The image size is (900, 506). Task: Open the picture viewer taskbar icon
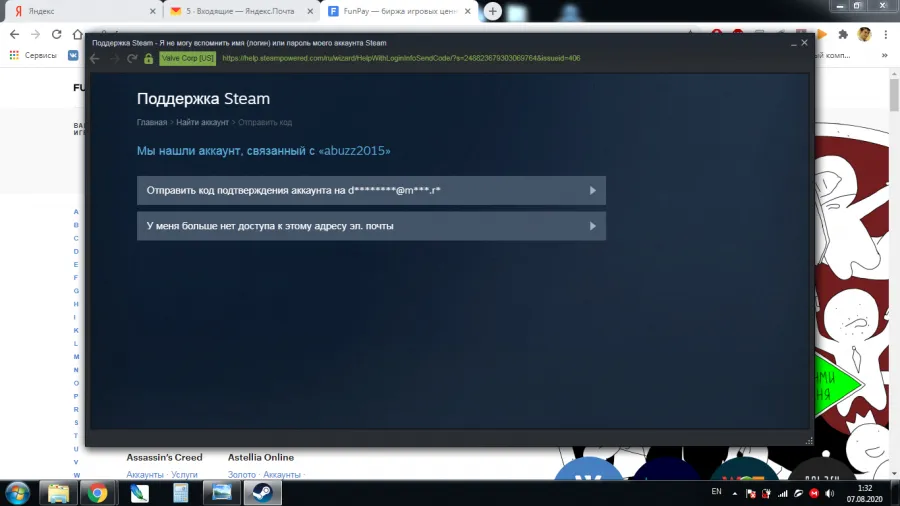click(222, 493)
